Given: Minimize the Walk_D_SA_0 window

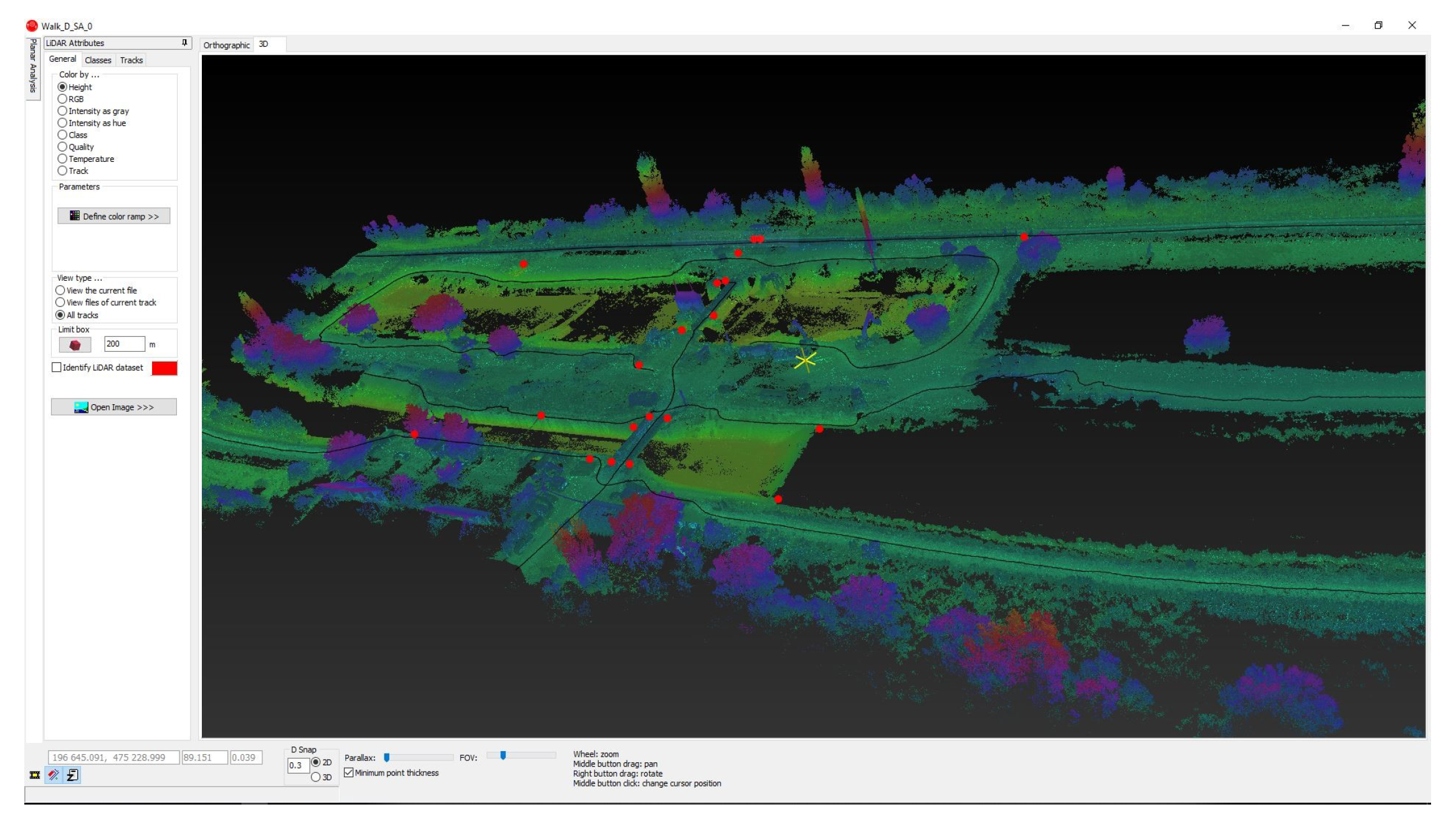Looking at the screenshot, I should click(x=1345, y=26).
